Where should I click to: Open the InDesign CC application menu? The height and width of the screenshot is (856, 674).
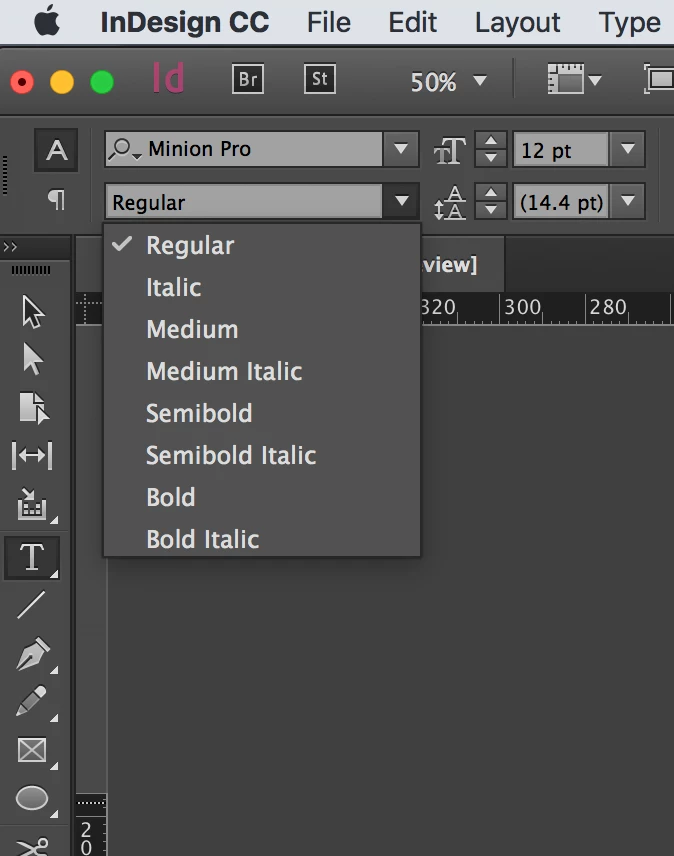(x=184, y=22)
